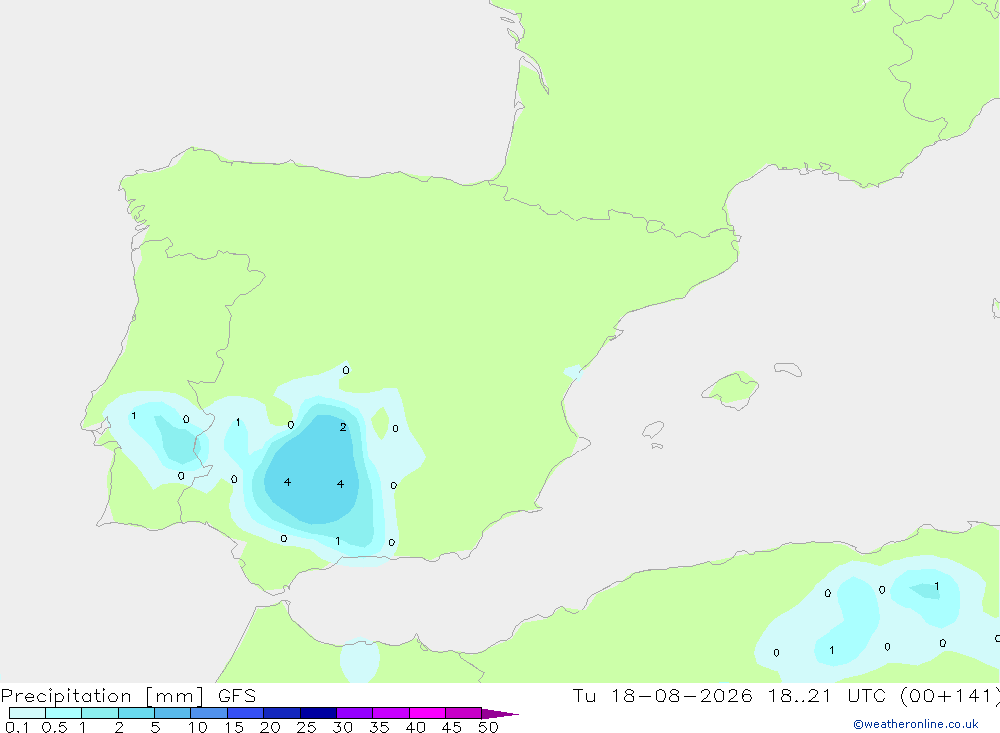Click the above-50 arrow tip of the legend
1000x733 pixels.
pos(500,713)
